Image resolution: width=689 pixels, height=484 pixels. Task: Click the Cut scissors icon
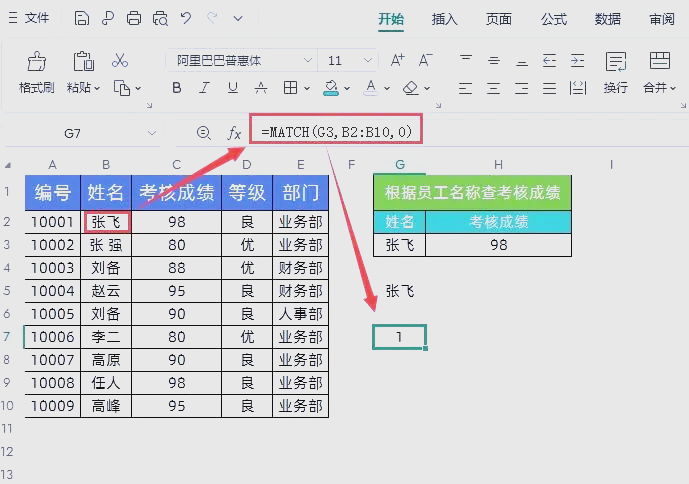120,61
